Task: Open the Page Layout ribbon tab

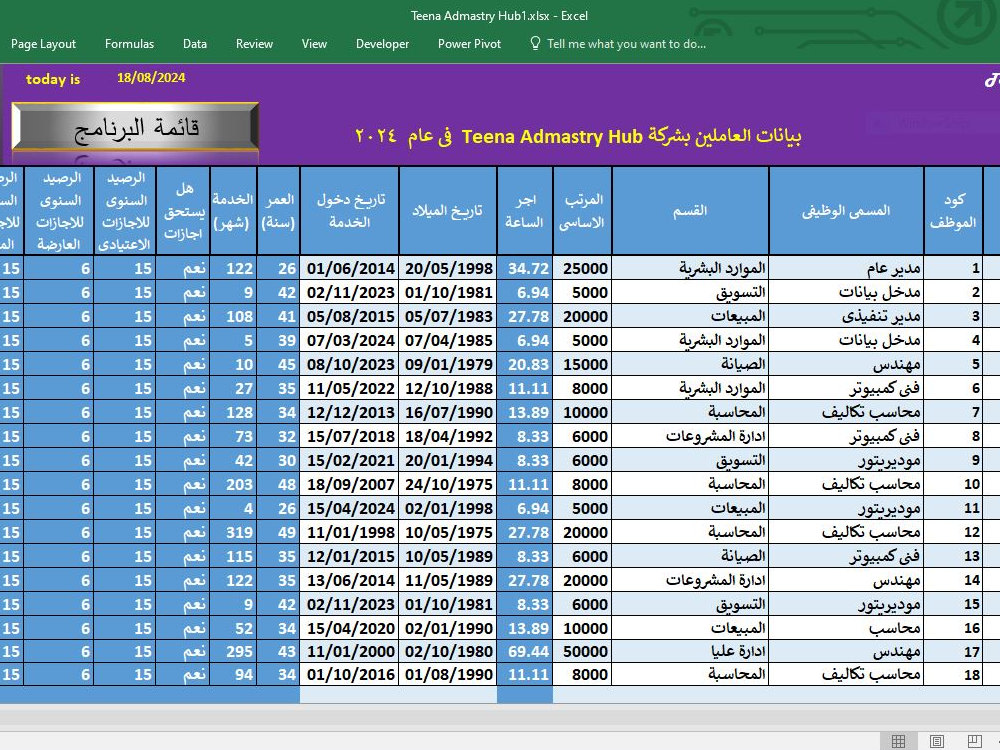Action: (x=43, y=44)
